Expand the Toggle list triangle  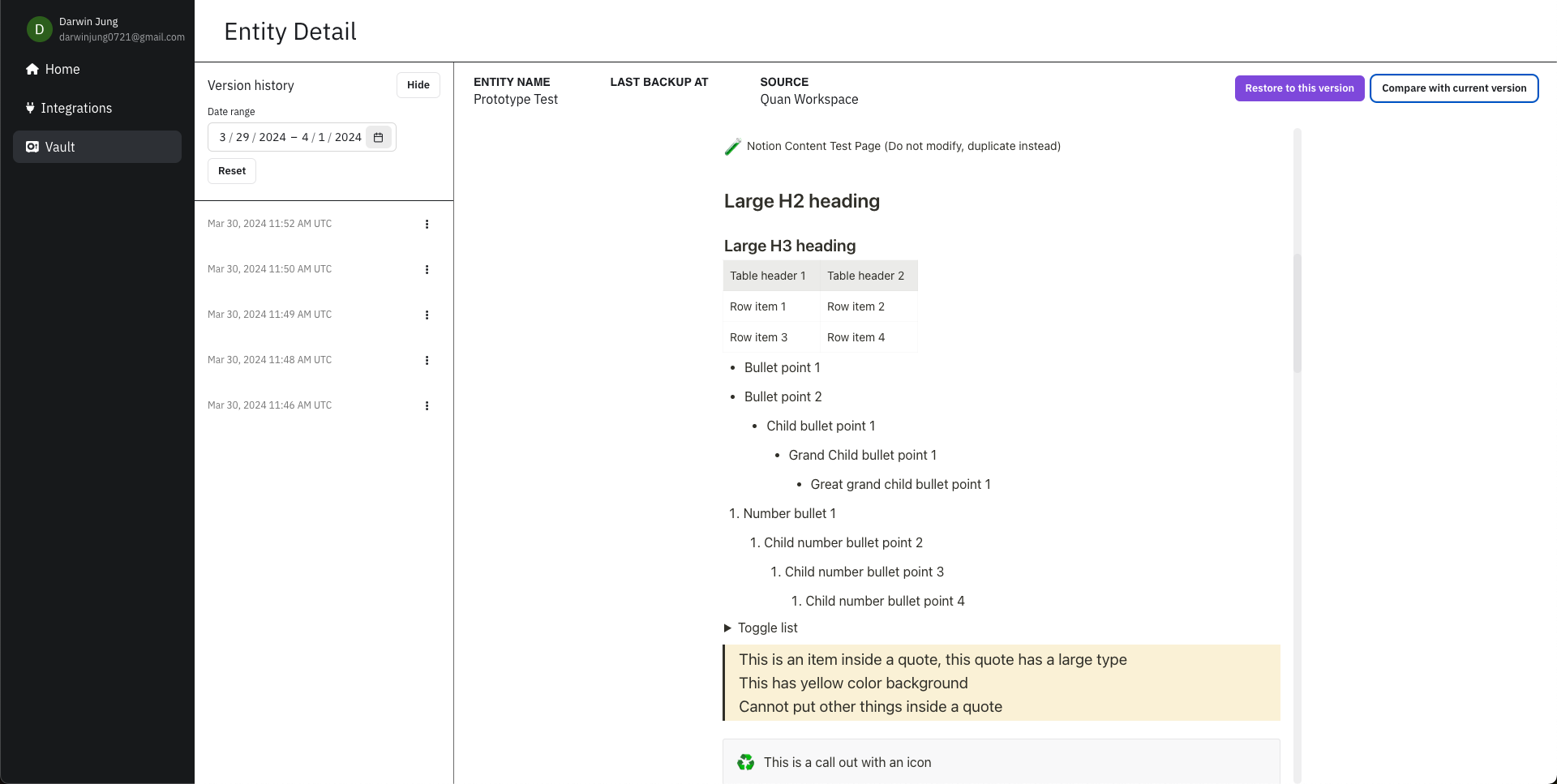click(727, 628)
